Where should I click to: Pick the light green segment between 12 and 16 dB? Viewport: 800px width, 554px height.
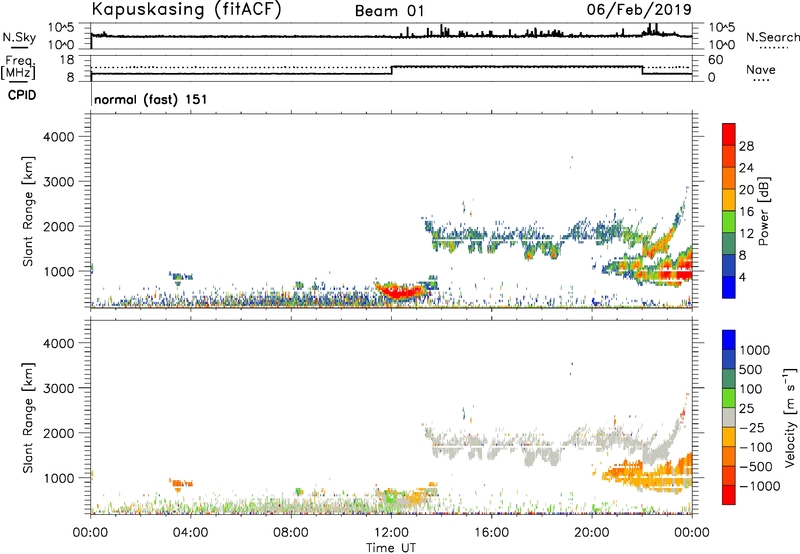click(x=729, y=222)
